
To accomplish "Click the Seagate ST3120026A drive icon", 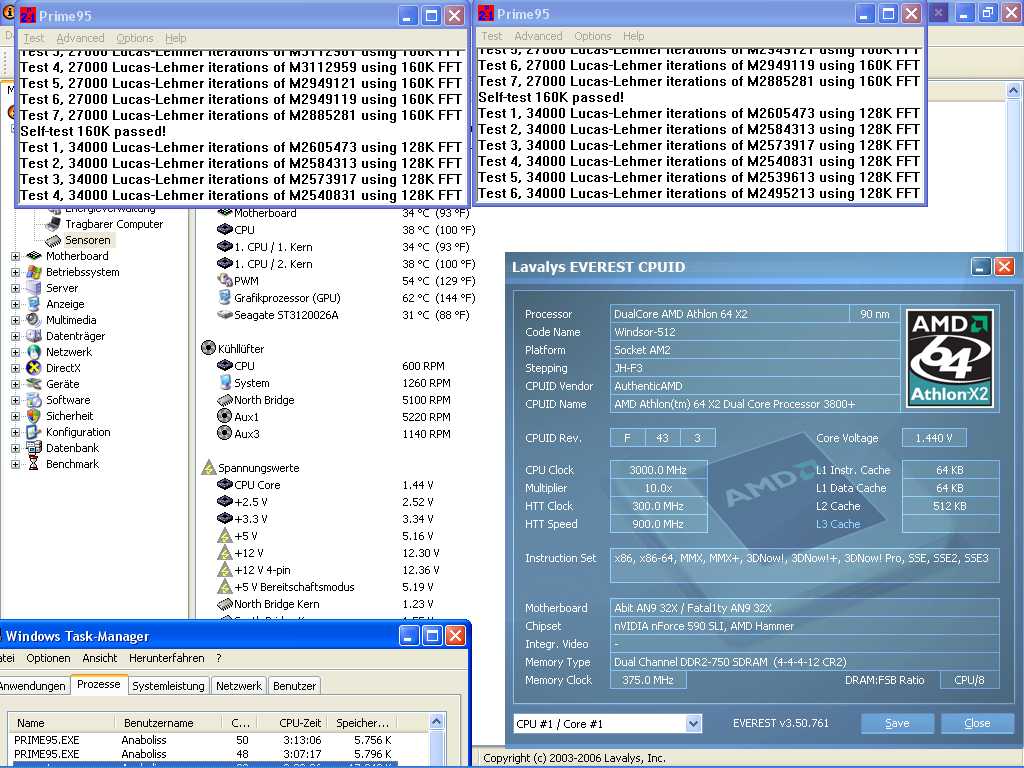I will click(225, 315).
